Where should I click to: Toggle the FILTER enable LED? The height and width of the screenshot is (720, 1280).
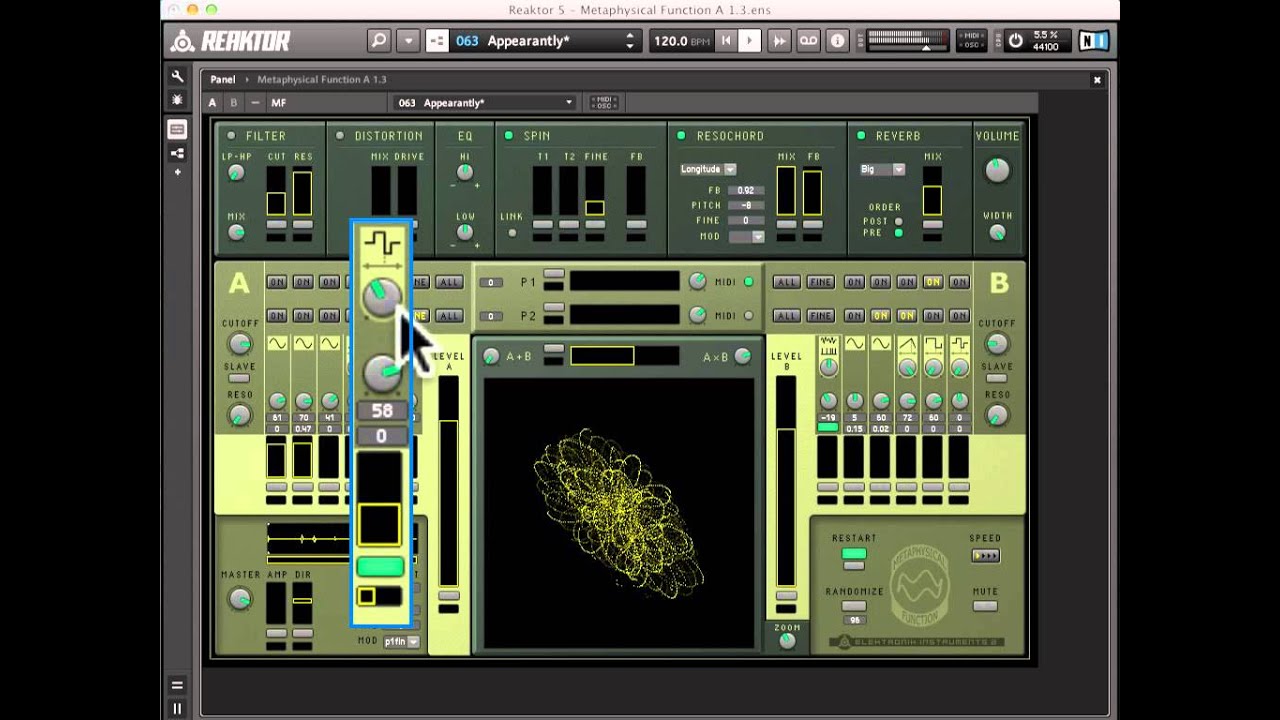pyautogui.click(x=231, y=136)
